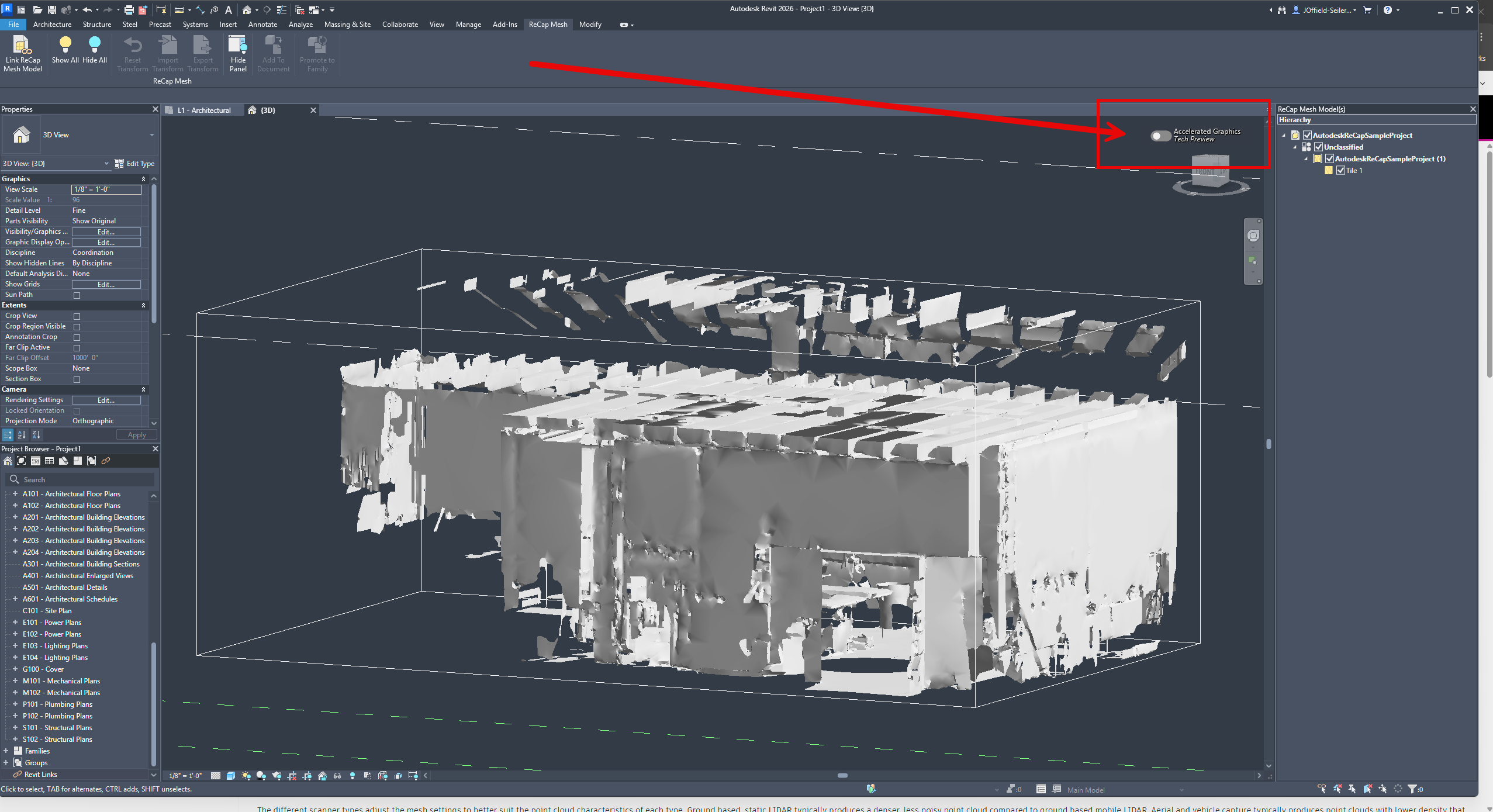Click the Show All lightbulb icon
Screen dimensions: 1493x812
coord(65,45)
